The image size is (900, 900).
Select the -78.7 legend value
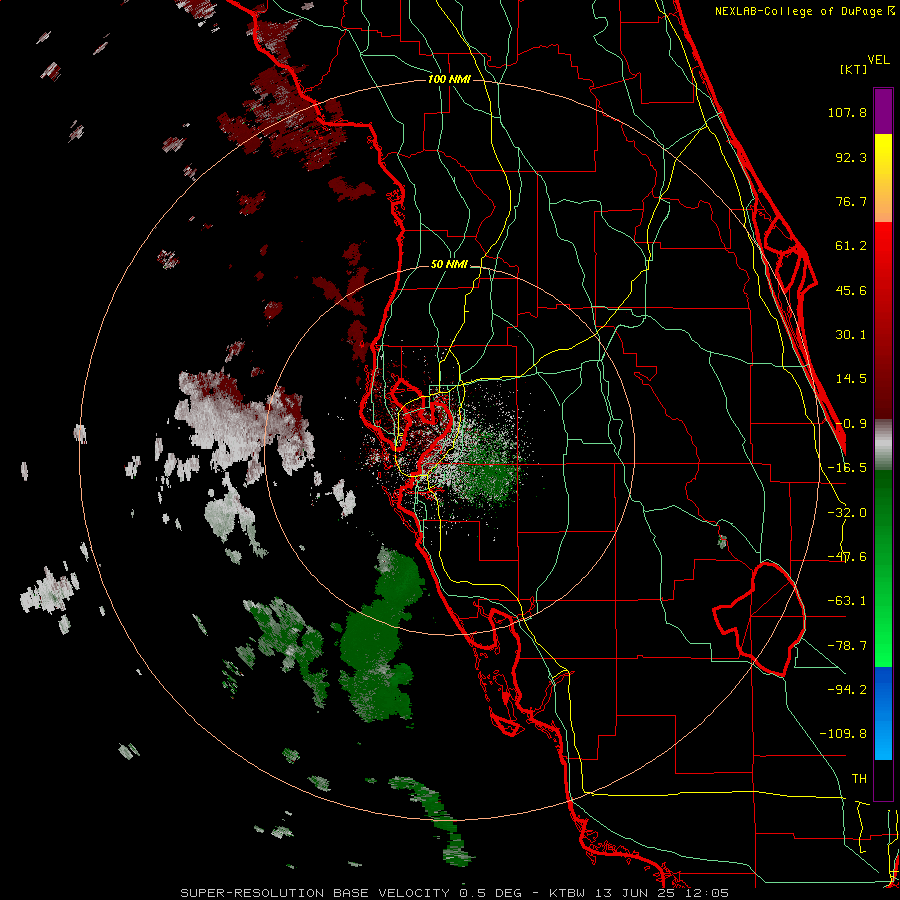pyautogui.click(x=847, y=646)
